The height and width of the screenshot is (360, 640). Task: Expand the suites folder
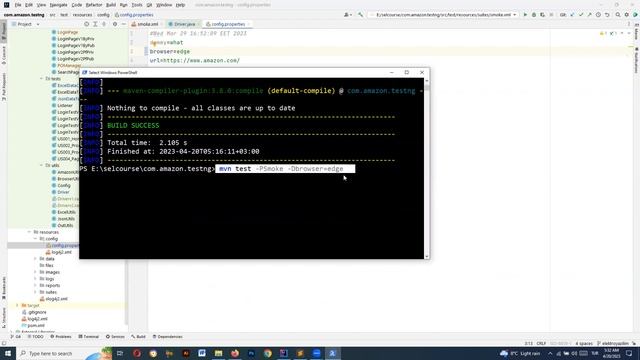(x=36, y=292)
